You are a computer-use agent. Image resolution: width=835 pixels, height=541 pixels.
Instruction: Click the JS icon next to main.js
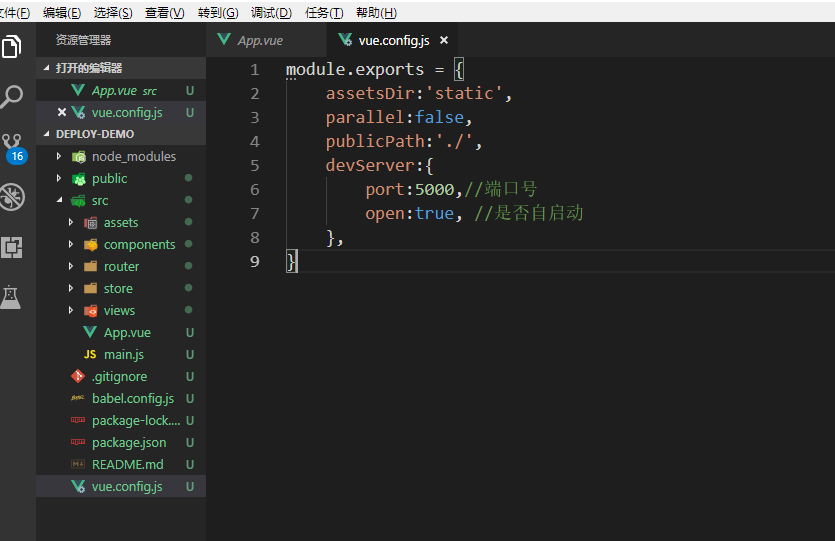click(90, 355)
